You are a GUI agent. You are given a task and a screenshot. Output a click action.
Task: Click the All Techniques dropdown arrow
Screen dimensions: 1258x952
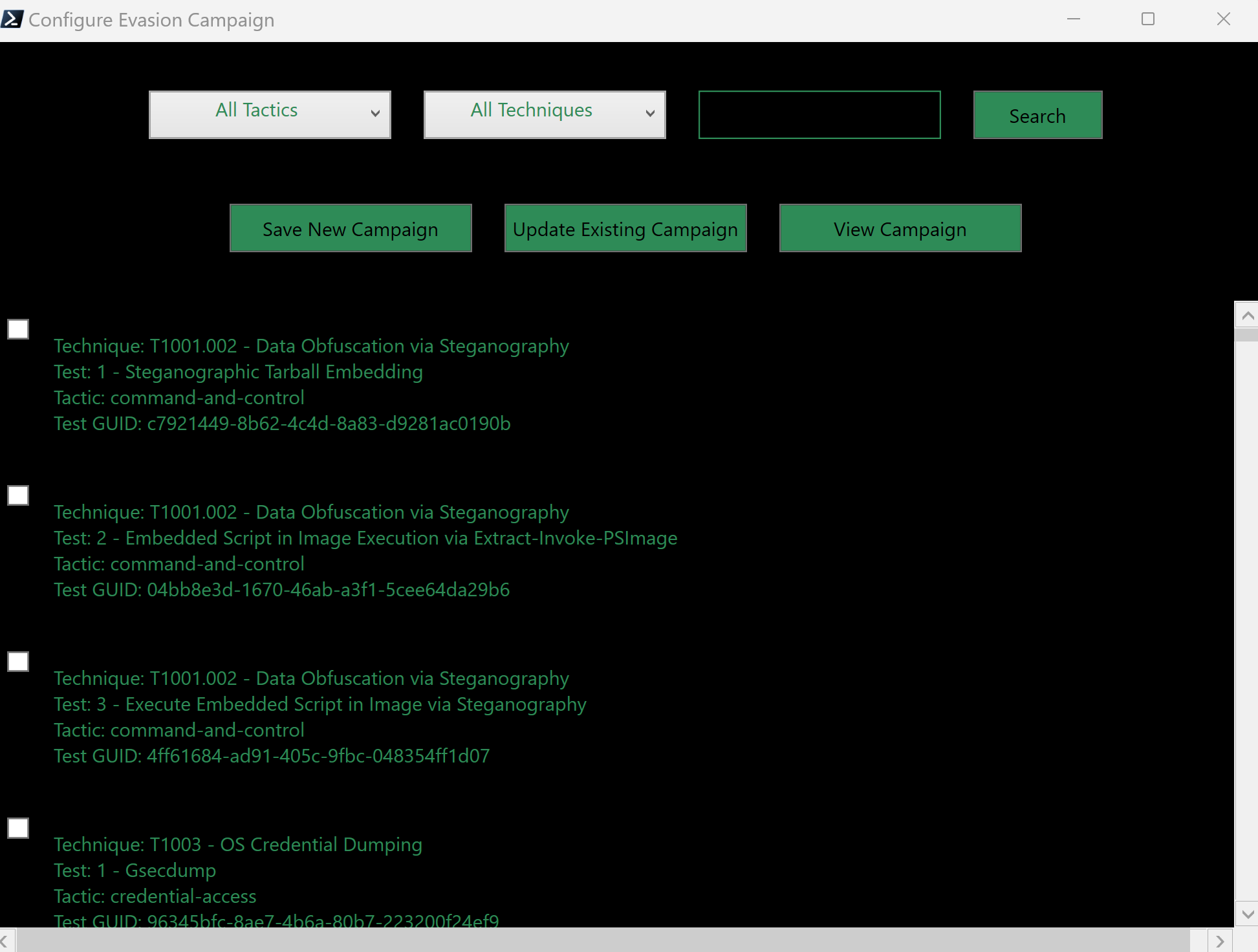(650, 114)
